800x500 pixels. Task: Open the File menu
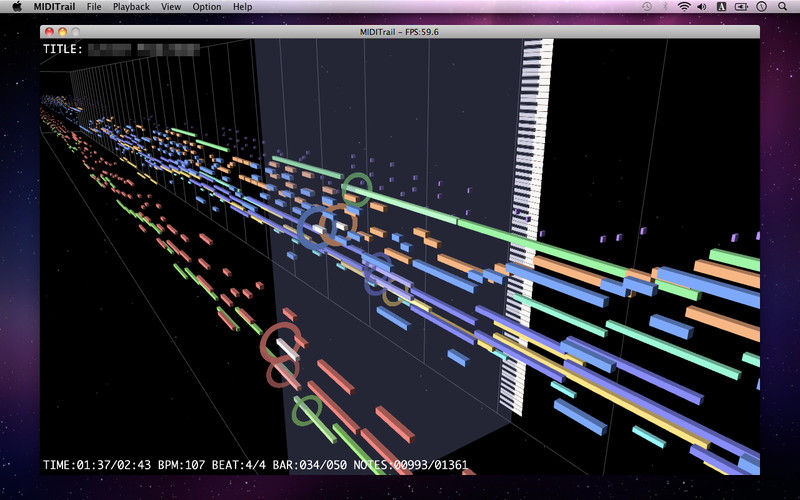coord(94,7)
